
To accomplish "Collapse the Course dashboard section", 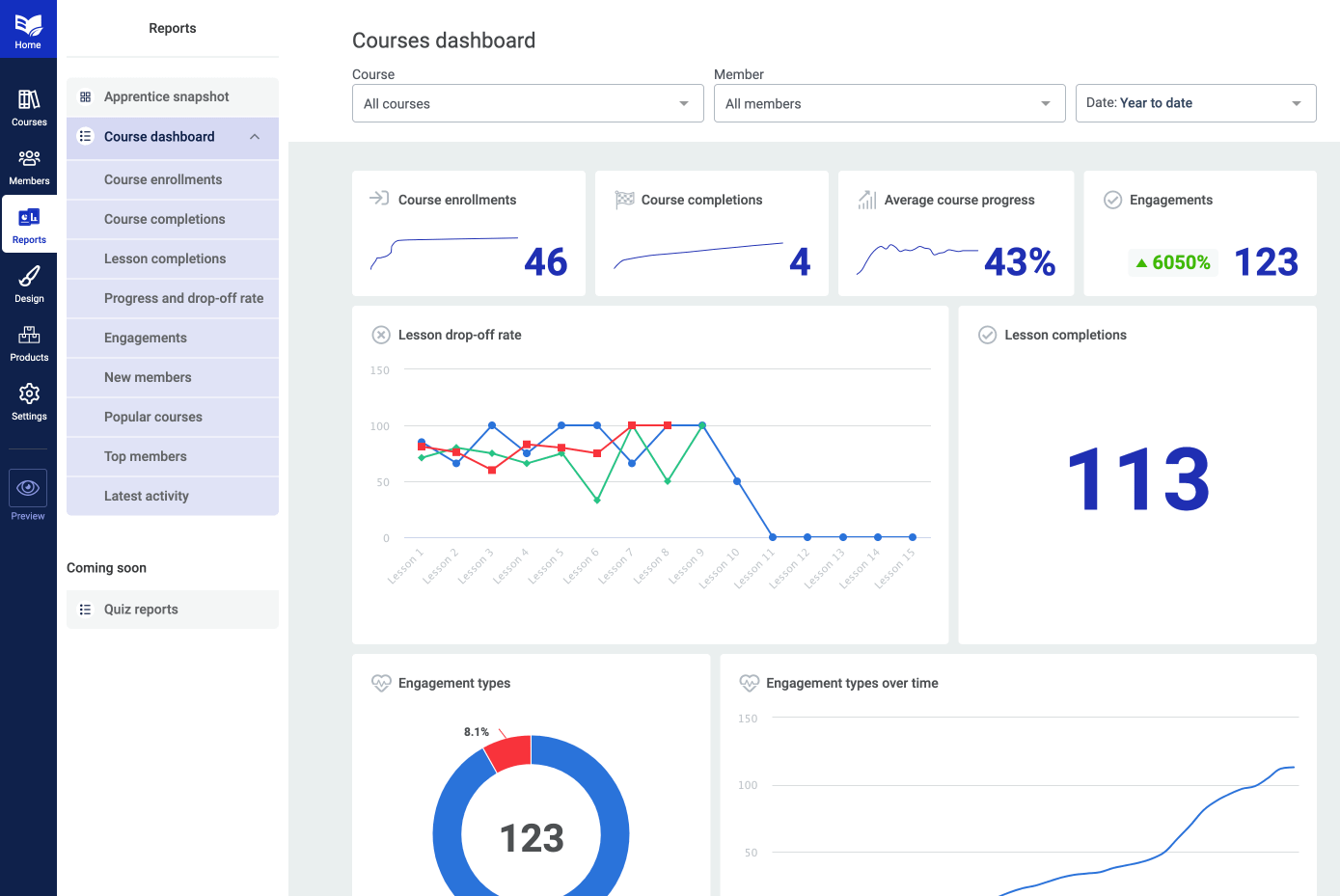I will [254, 137].
